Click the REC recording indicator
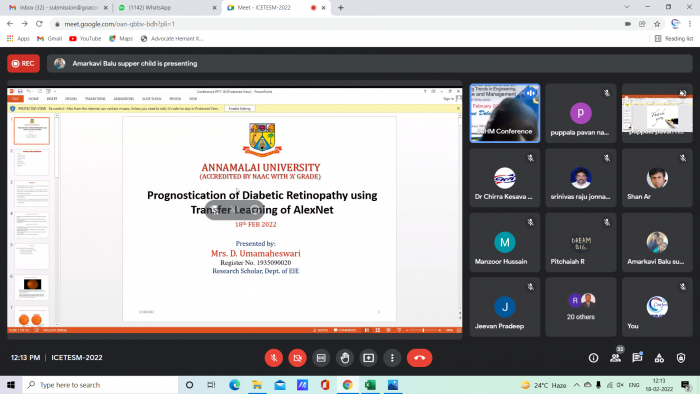This screenshot has width=700, height=394. [x=23, y=63]
